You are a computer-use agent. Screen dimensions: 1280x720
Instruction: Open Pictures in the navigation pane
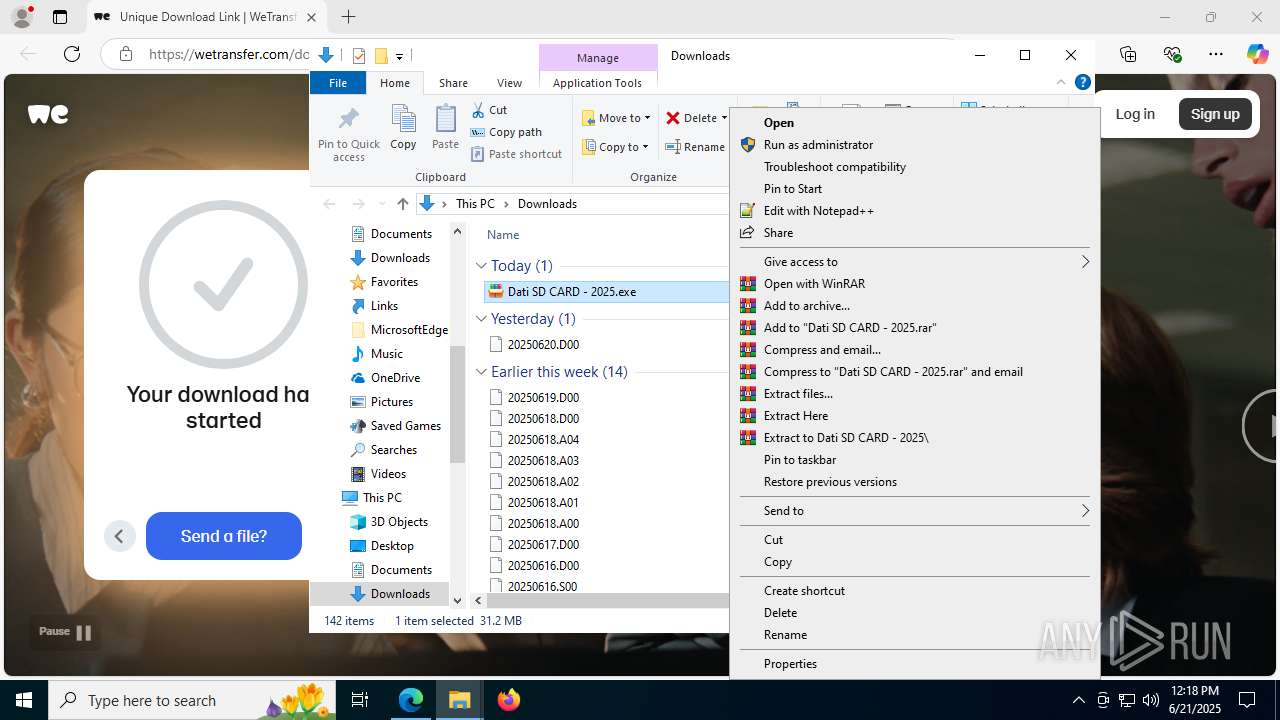[x=391, y=402]
